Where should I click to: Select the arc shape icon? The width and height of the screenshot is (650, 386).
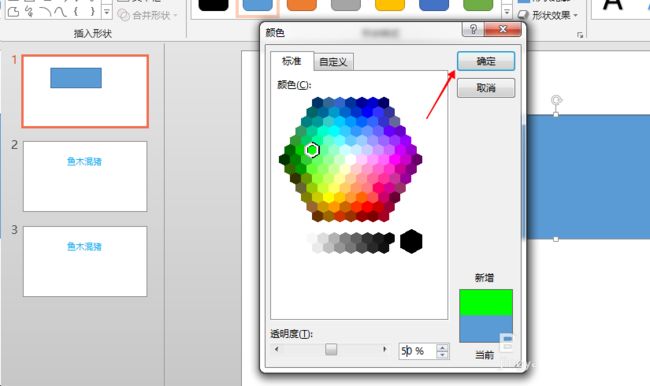tap(46, 12)
